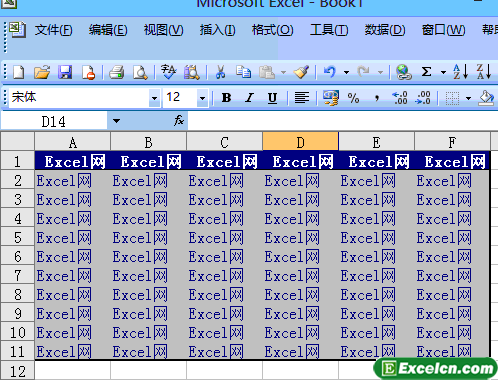Screen dimensions: 498x380
Task: Select row 6 header
Action: [17, 256]
